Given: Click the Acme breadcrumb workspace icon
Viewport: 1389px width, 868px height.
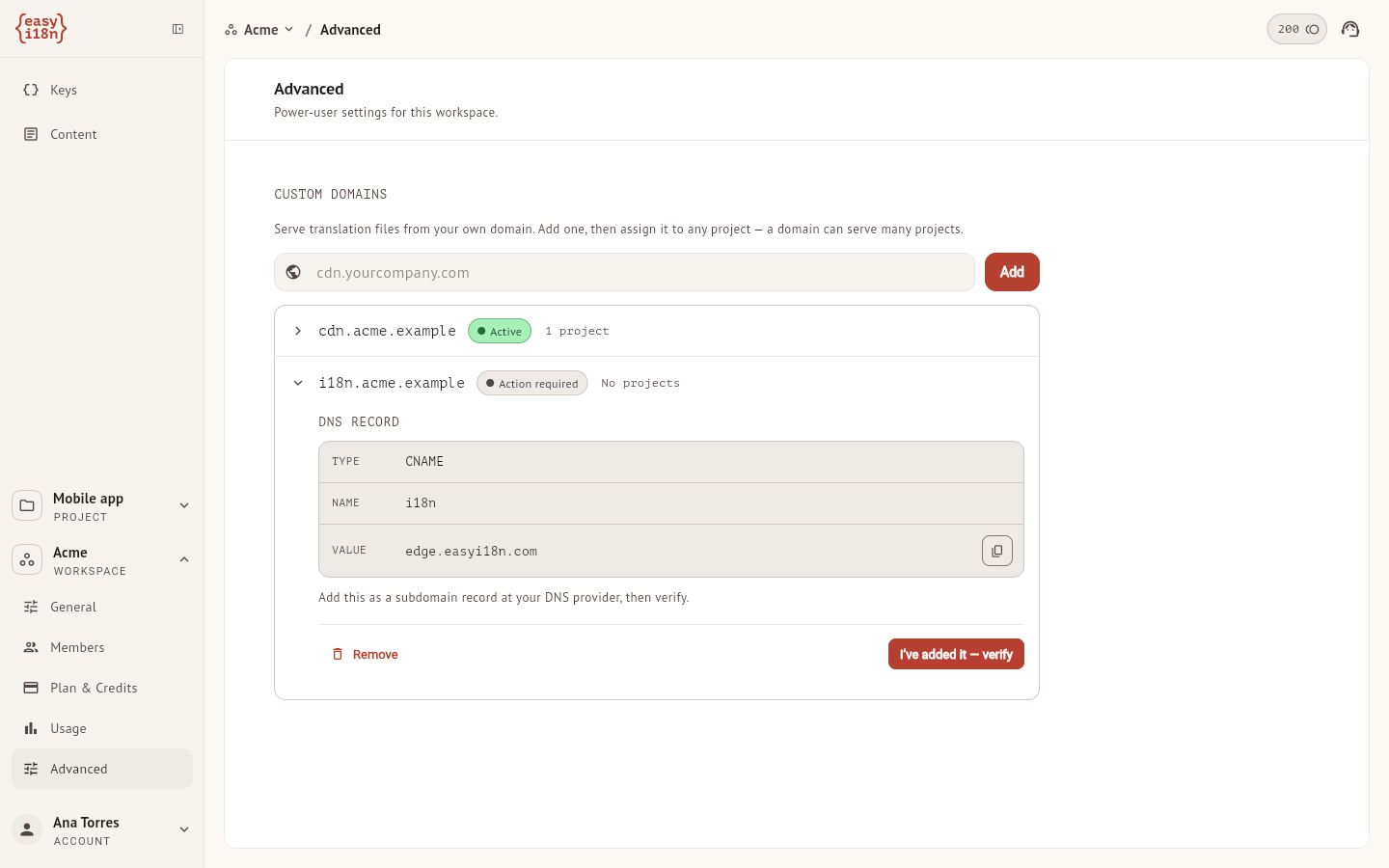Looking at the screenshot, I should 231,30.
